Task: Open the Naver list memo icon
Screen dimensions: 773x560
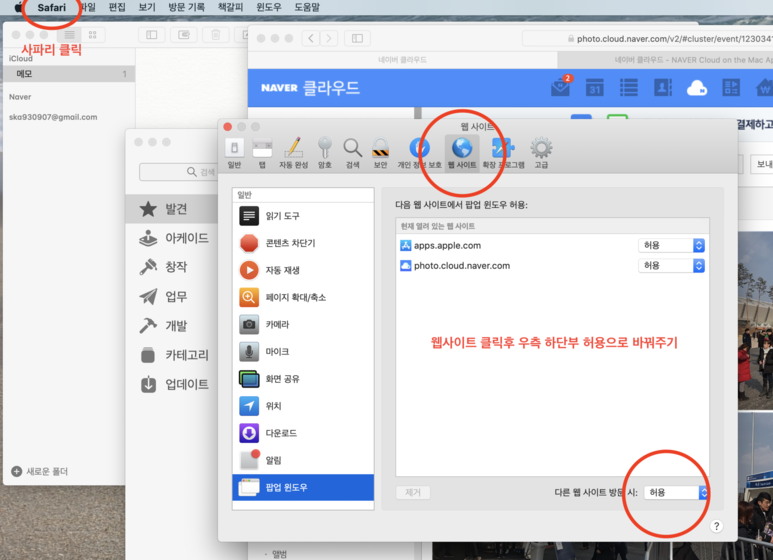Action: (629, 87)
